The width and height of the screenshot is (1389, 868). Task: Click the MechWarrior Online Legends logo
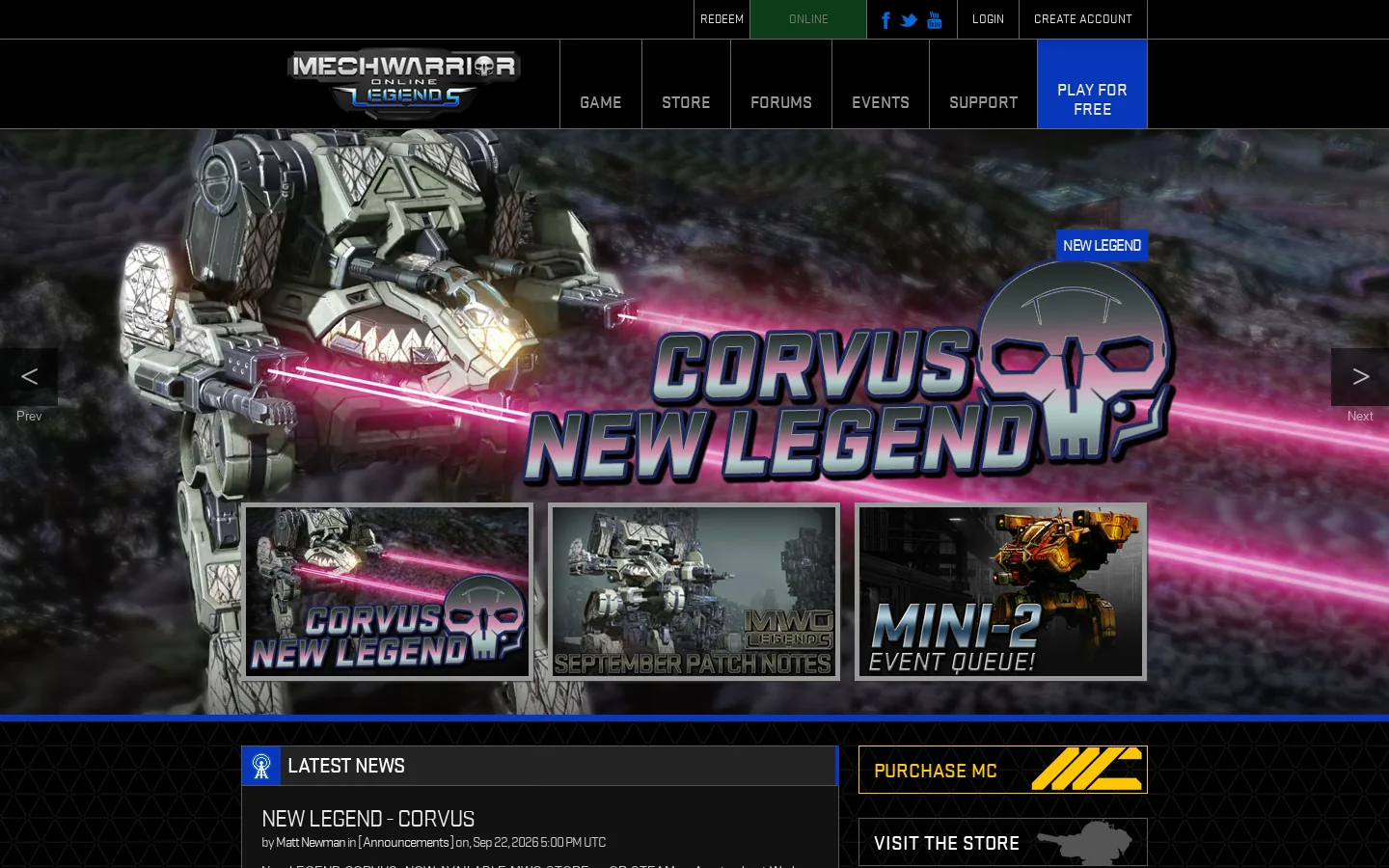403,84
